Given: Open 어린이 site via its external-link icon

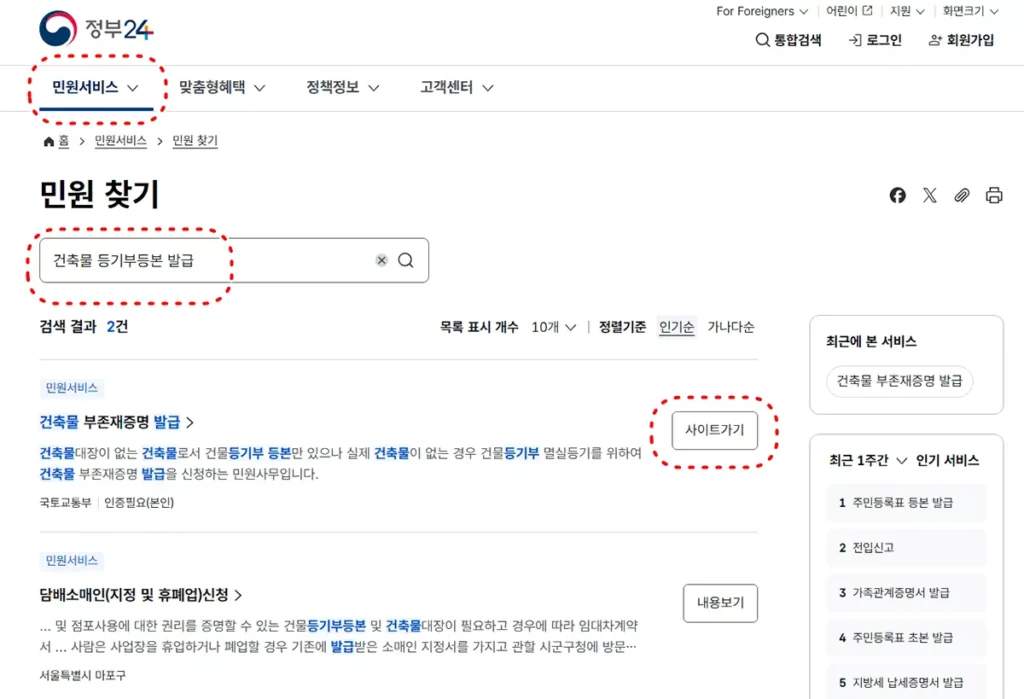Looking at the screenshot, I should pos(865,11).
